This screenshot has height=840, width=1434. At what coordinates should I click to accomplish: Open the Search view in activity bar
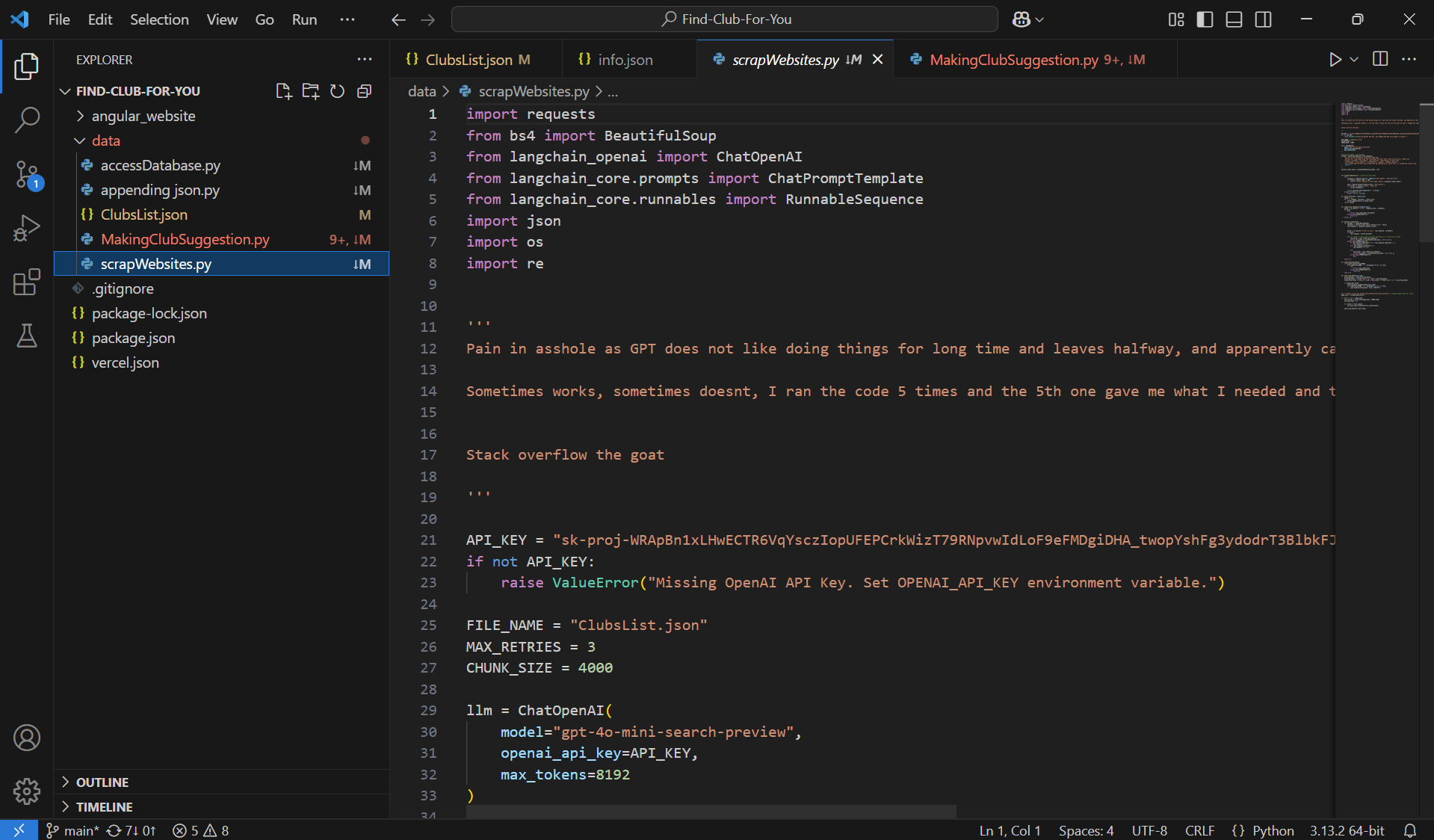coord(27,120)
